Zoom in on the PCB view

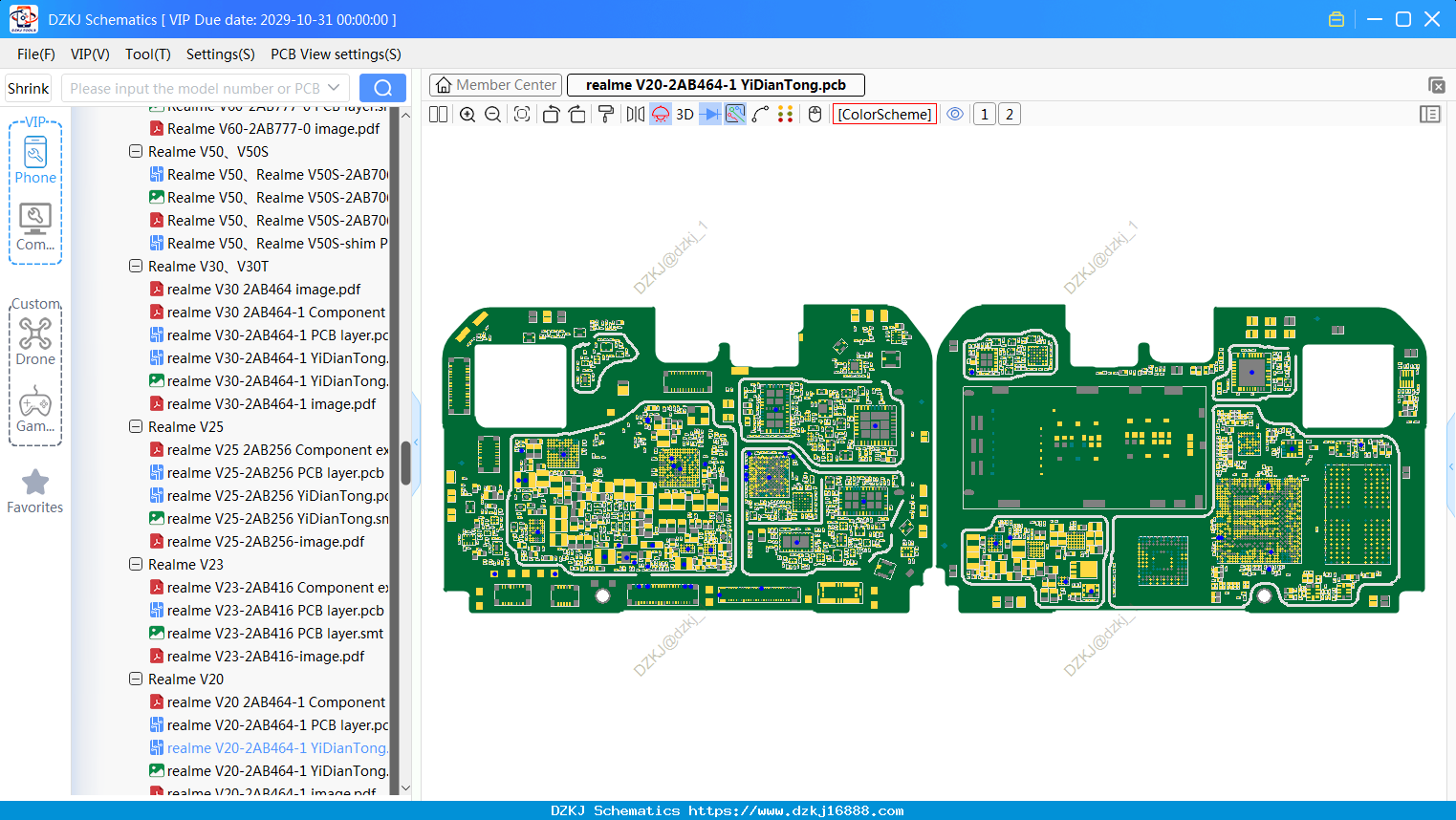coord(467,115)
